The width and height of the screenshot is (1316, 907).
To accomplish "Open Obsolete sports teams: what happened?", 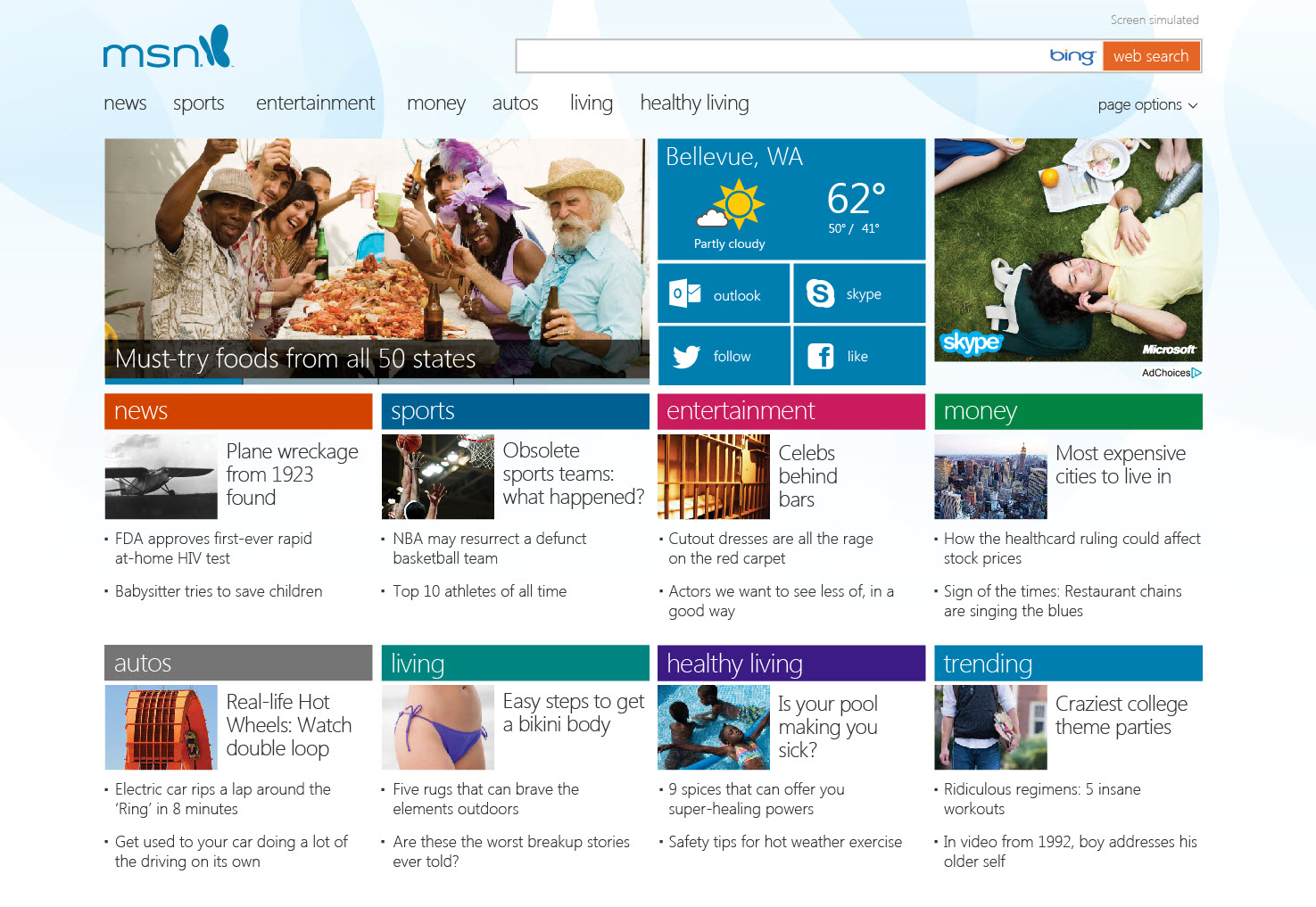I will point(573,474).
